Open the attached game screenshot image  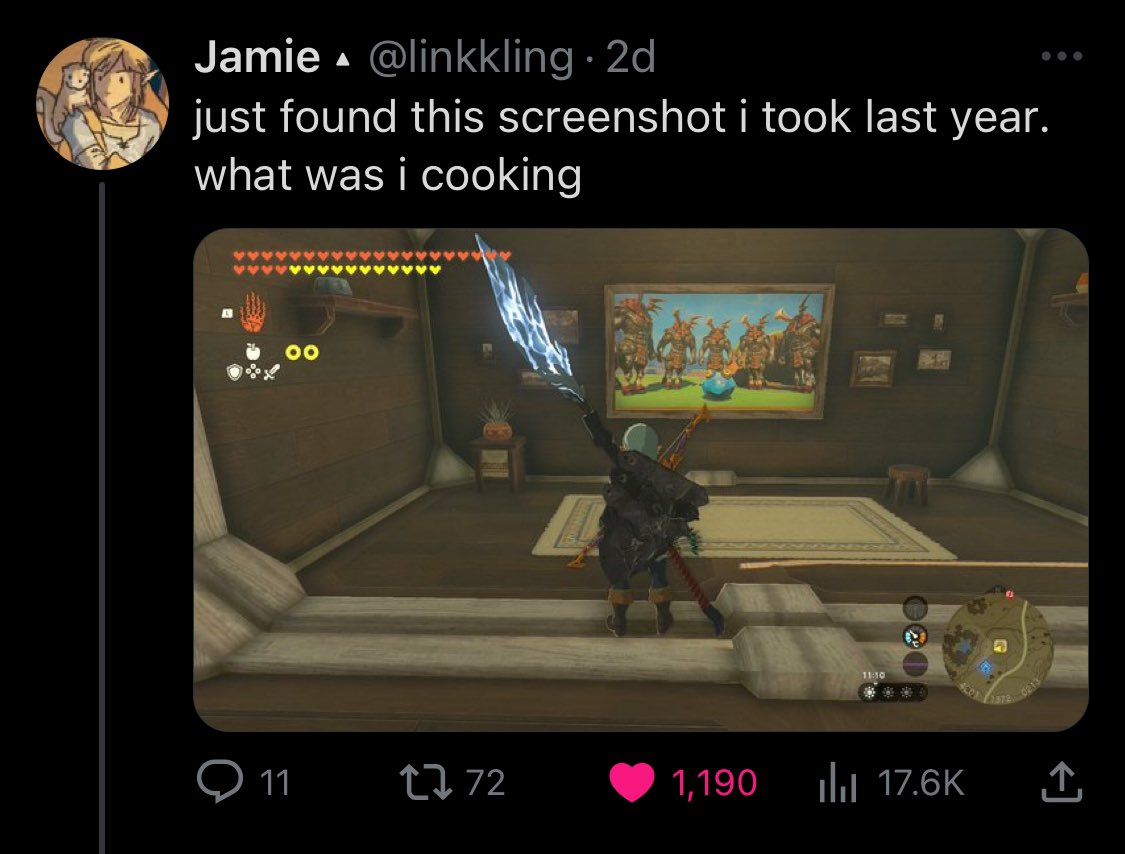(641, 479)
